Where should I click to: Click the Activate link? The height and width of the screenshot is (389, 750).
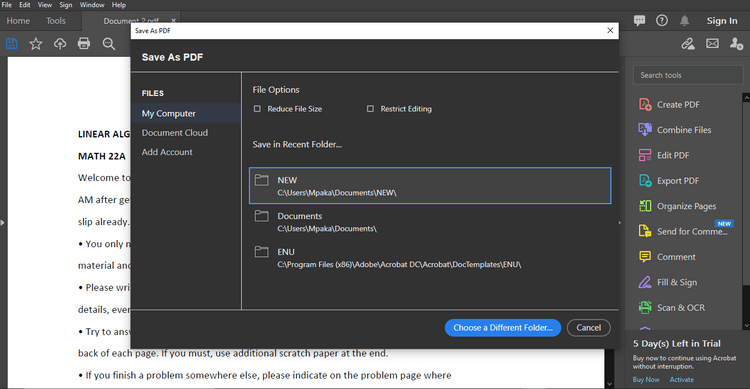point(682,379)
